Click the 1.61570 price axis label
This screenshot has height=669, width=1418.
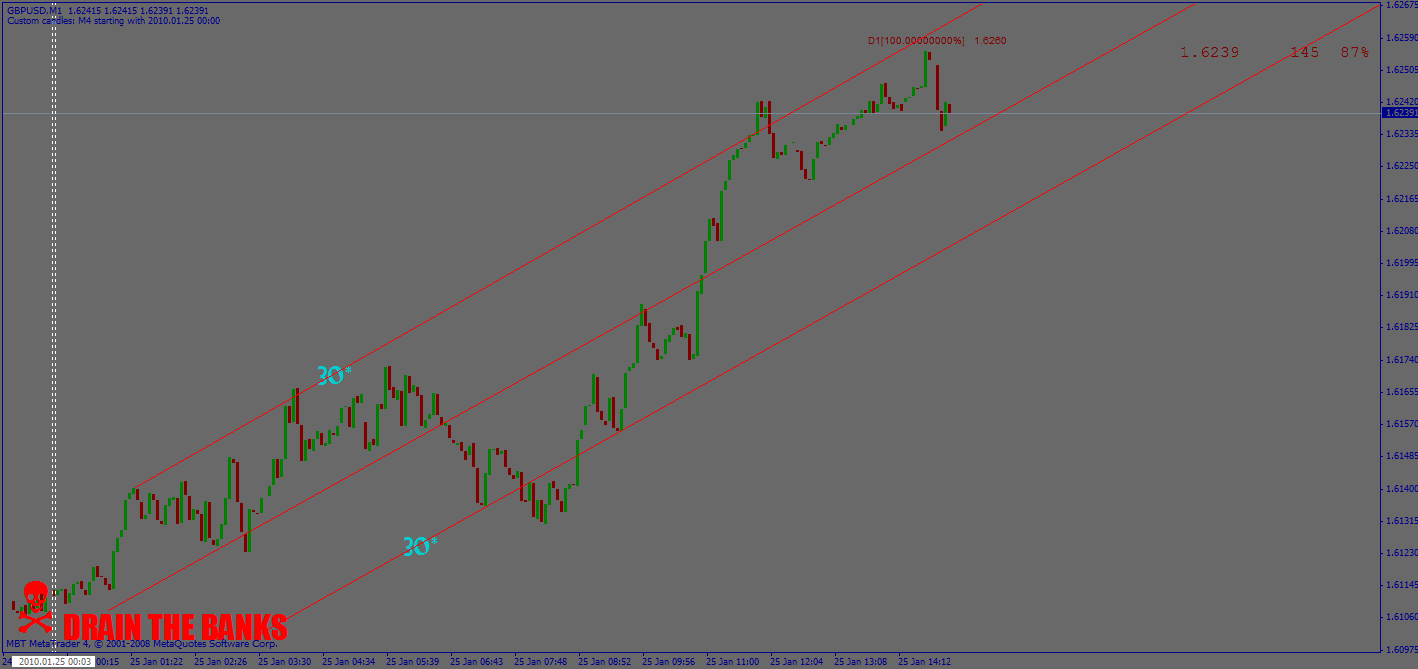[x=1401, y=423]
